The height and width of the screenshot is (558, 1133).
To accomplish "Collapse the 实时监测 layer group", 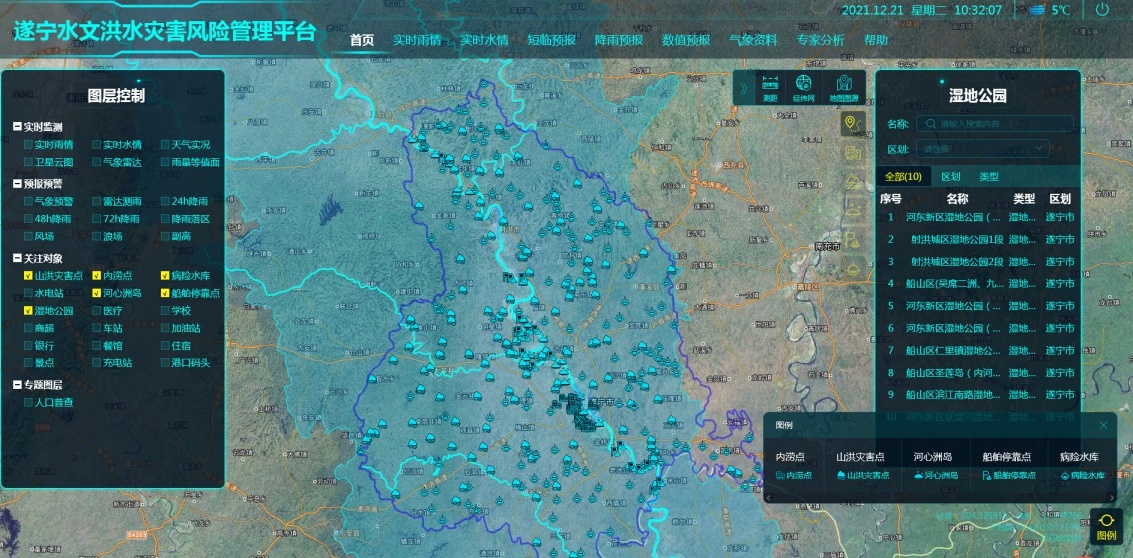I will click(17, 128).
